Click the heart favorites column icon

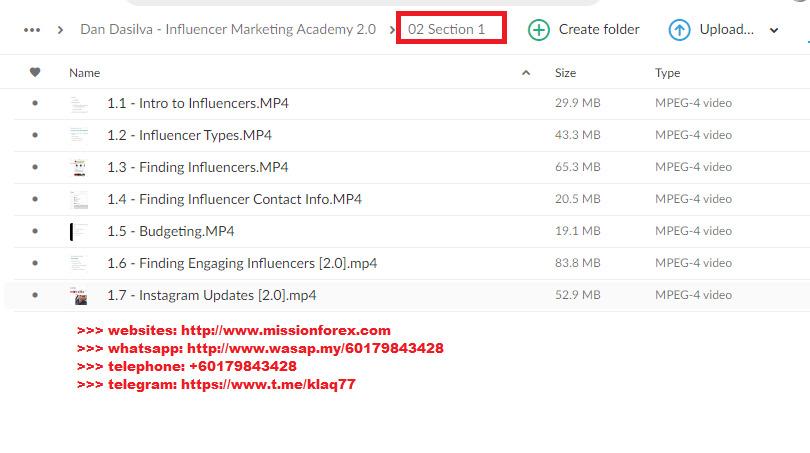tap(36, 72)
